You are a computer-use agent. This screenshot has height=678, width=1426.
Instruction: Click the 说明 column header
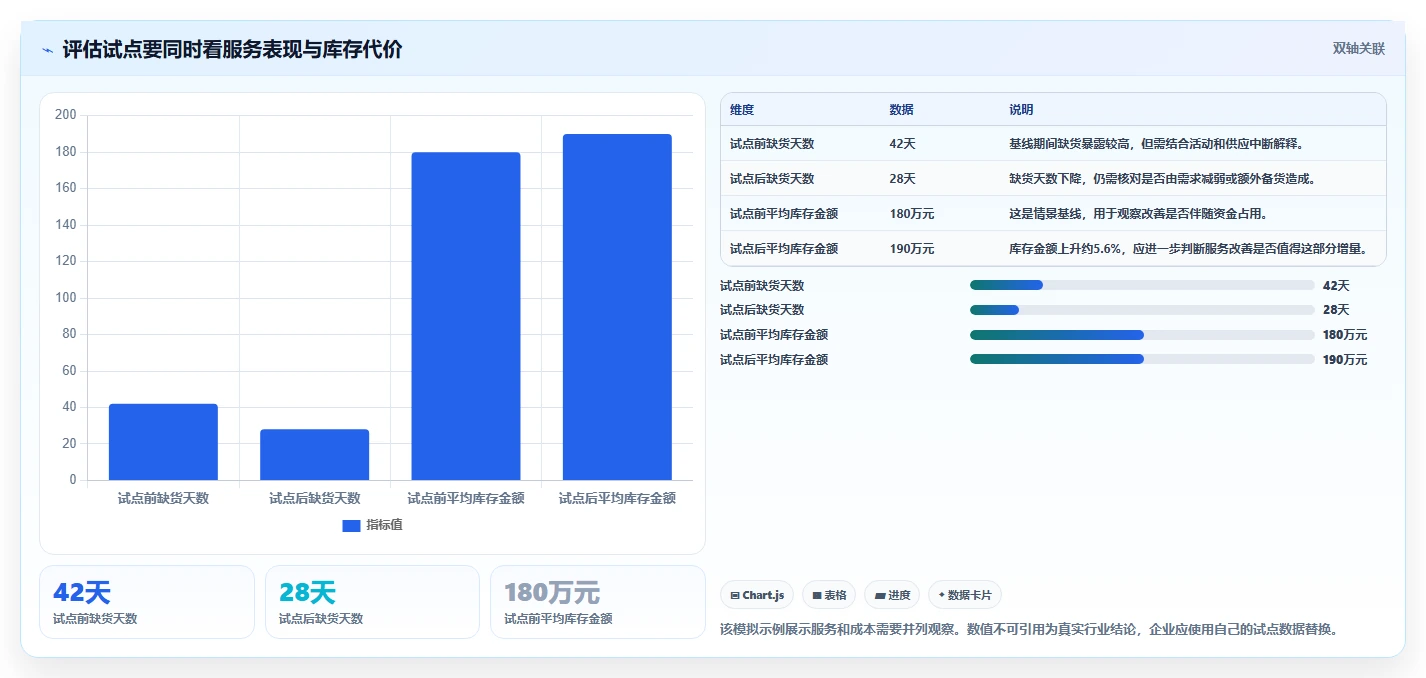pyautogui.click(x=1021, y=110)
